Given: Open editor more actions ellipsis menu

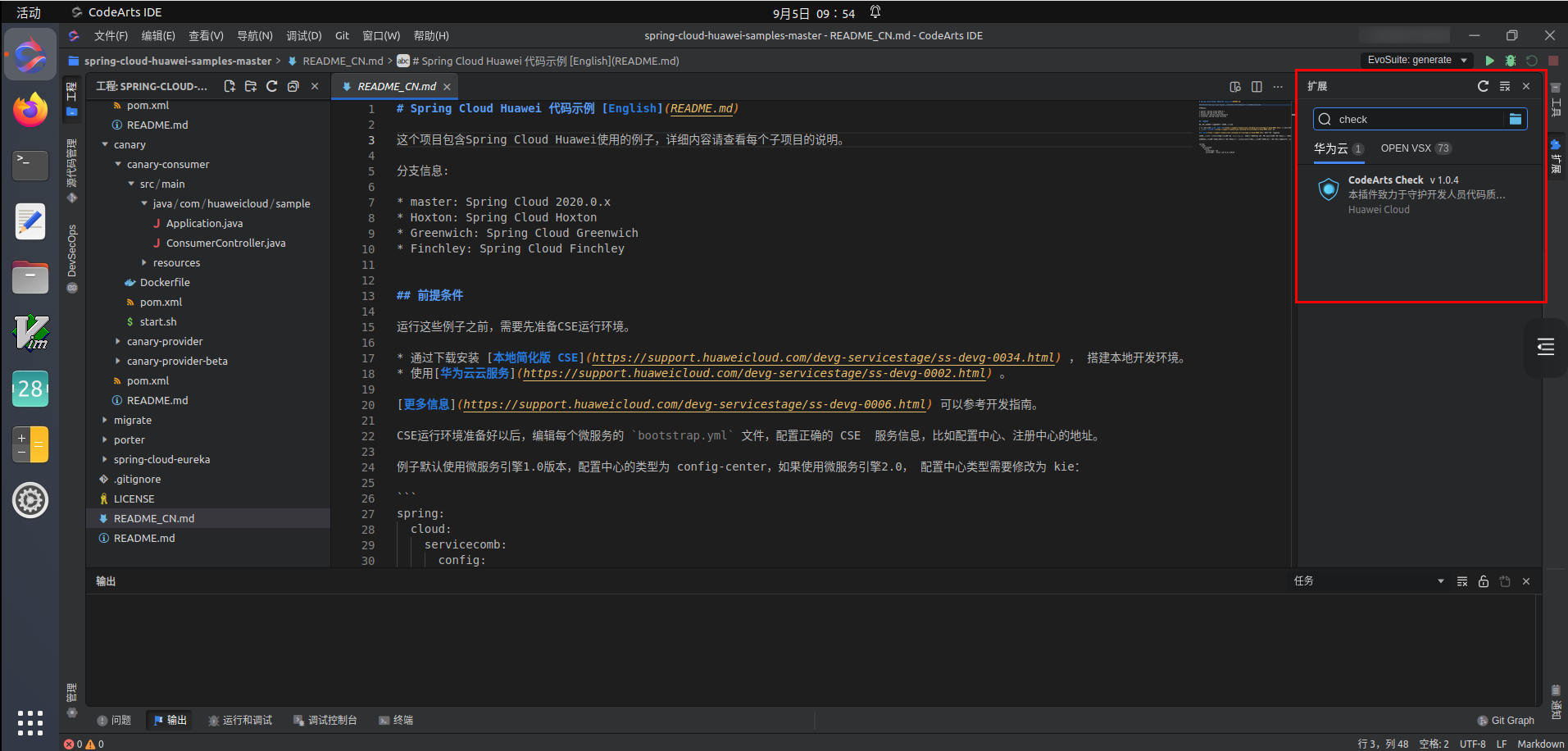Looking at the screenshot, I should point(1278,86).
